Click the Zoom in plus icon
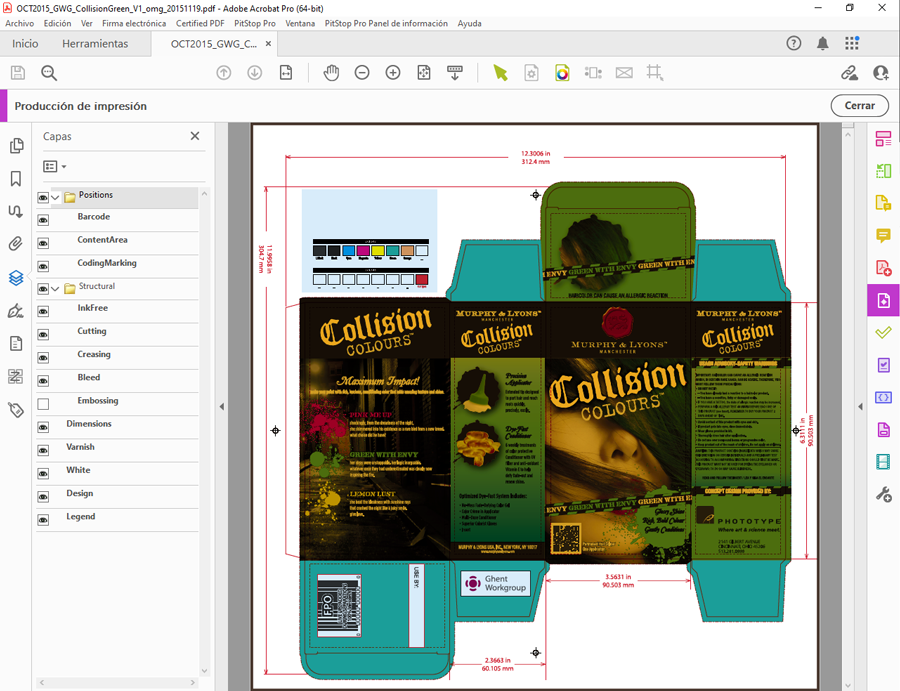This screenshot has width=900, height=691. click(393, 73)
